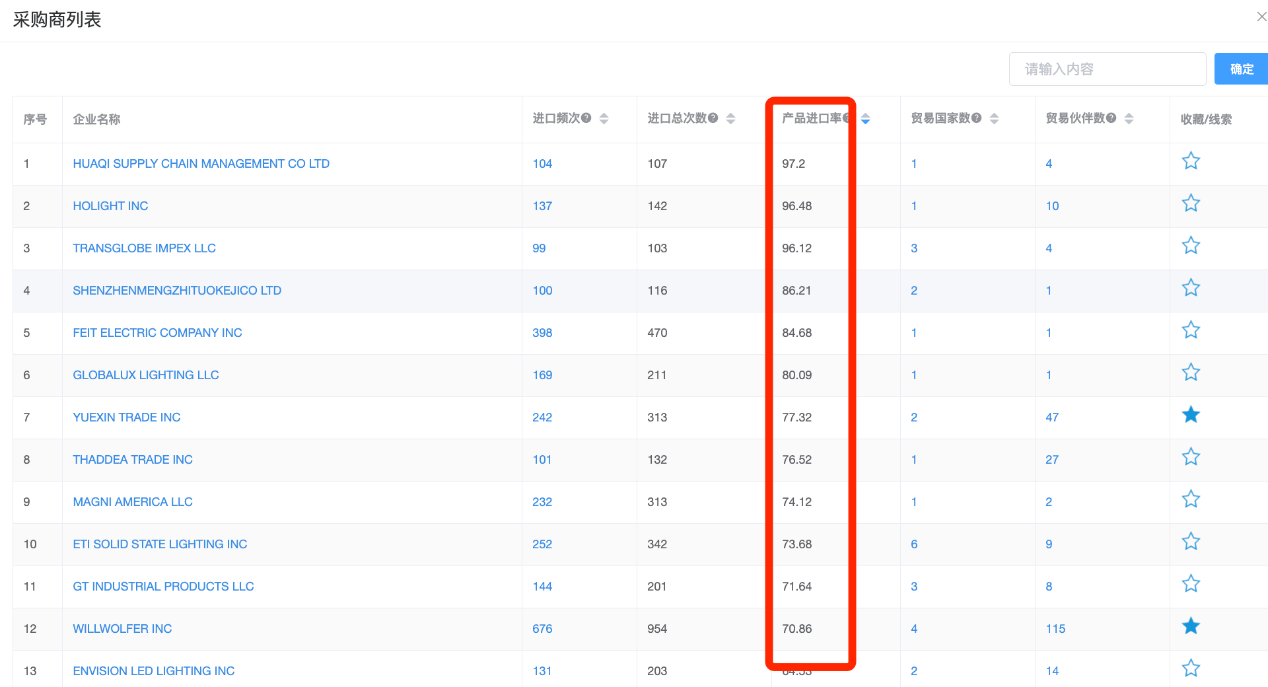This screenshot has width=1268, height=687.
Task: Favorite MAGNI AMERICA LLC star
Action: tap(1190, 499)
